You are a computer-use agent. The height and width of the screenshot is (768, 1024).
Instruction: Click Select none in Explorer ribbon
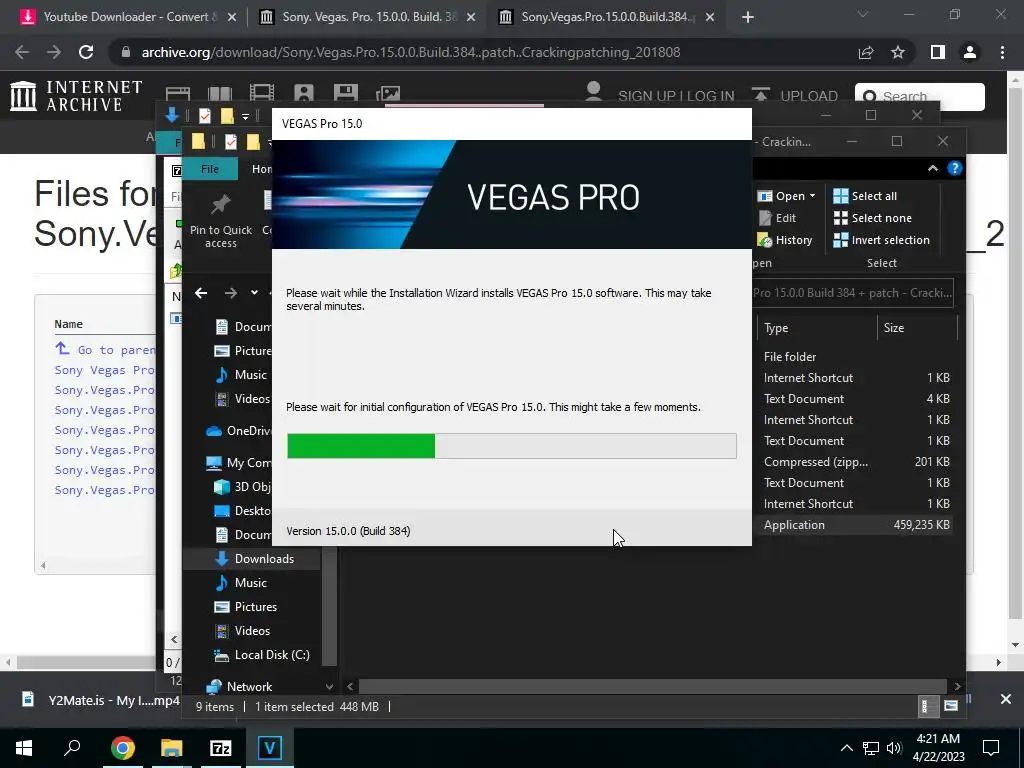point(872,218)
